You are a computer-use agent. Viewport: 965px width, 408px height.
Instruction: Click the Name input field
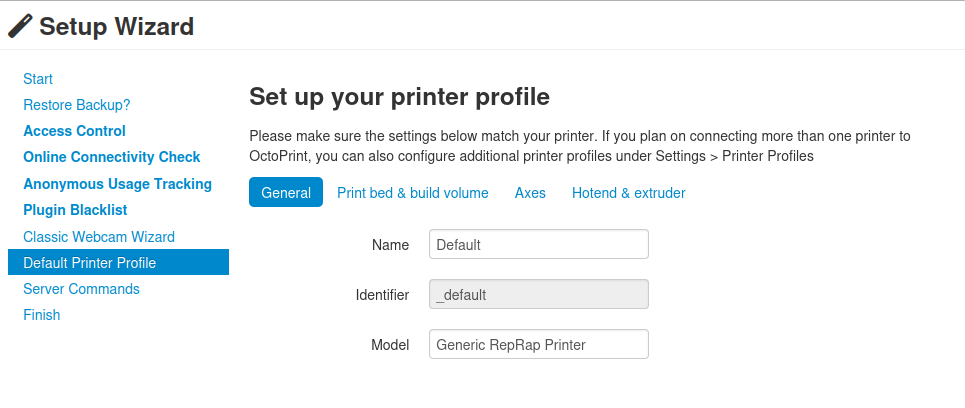(539, 244)
